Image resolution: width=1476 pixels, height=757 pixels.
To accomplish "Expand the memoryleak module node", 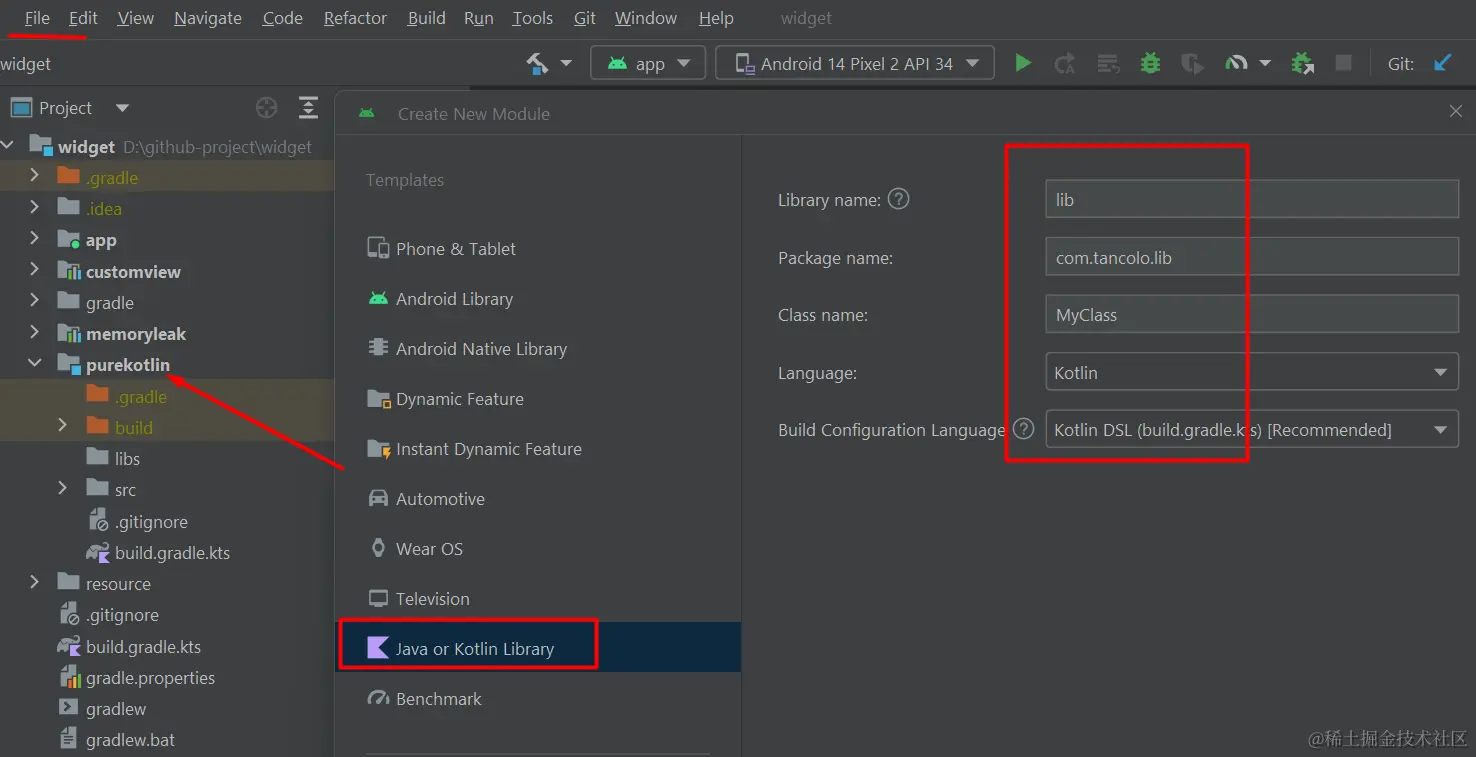I will [x=35, y=333].
